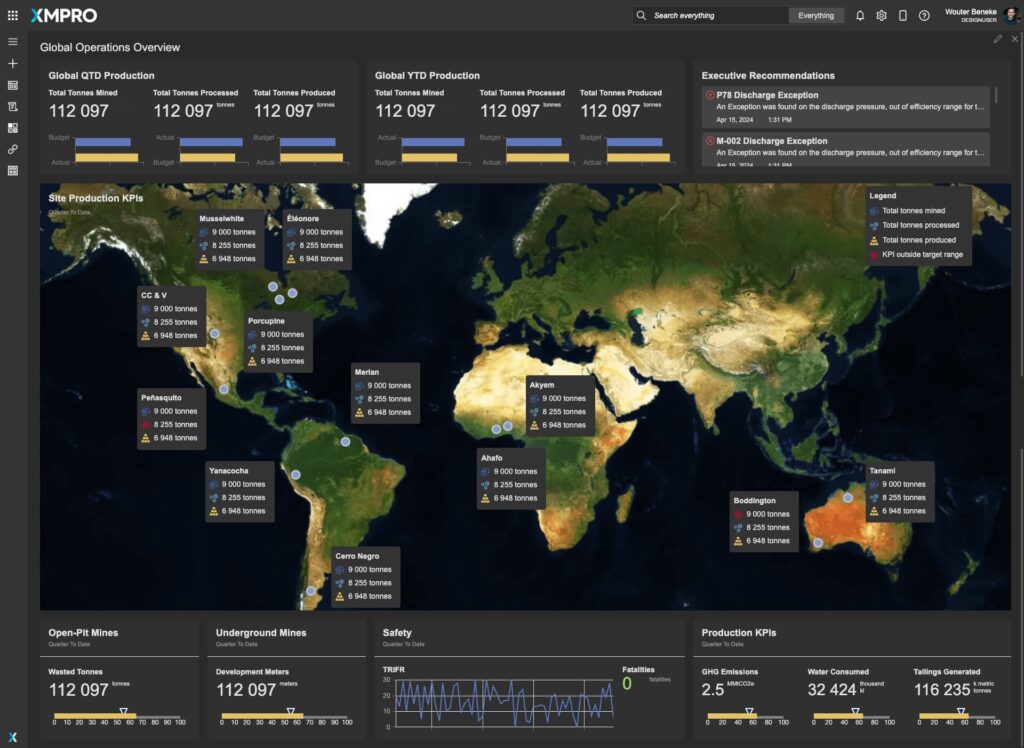Click the plus icon in the sidebar
The height and width of the screenshot is (748, 1024).
tap(13, 63)
